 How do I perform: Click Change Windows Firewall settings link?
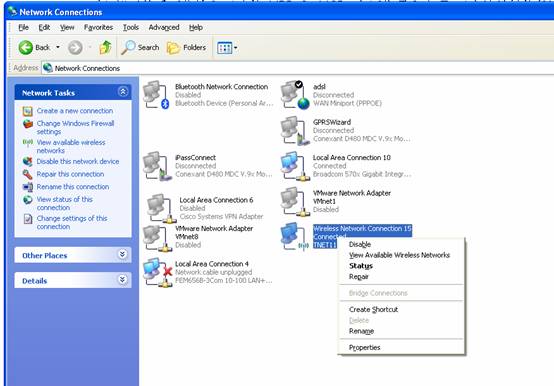pyautogui.click(x=75, y=127)
